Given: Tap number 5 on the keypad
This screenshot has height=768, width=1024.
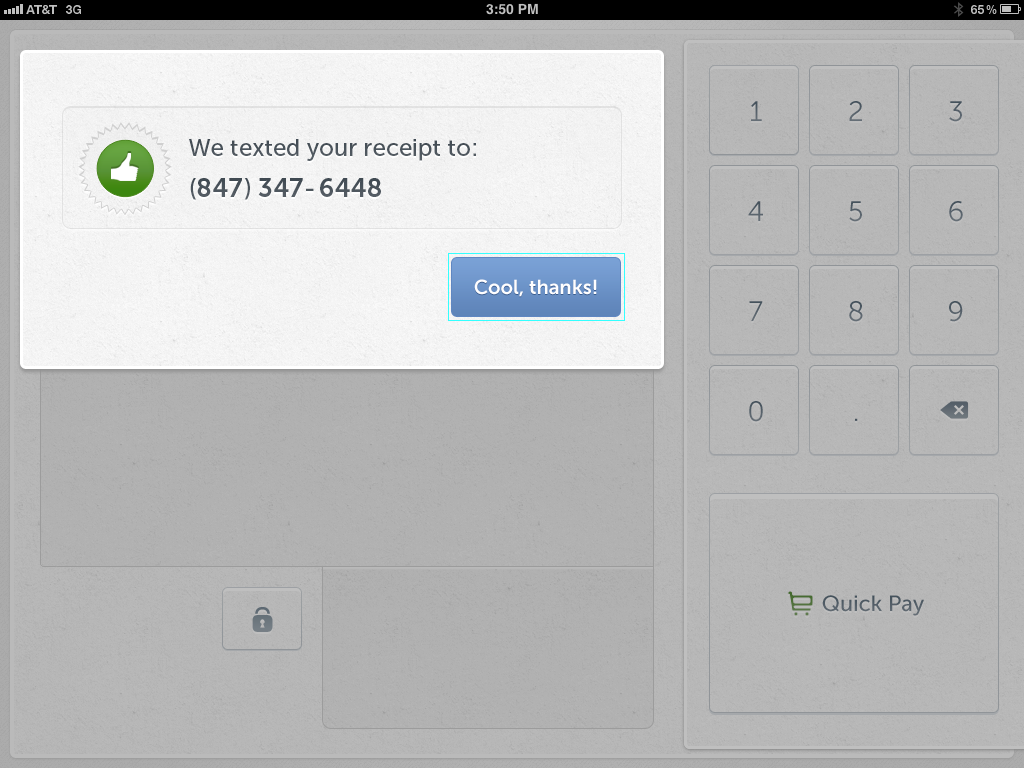Looking at the screenshot, I should (854, 210).
